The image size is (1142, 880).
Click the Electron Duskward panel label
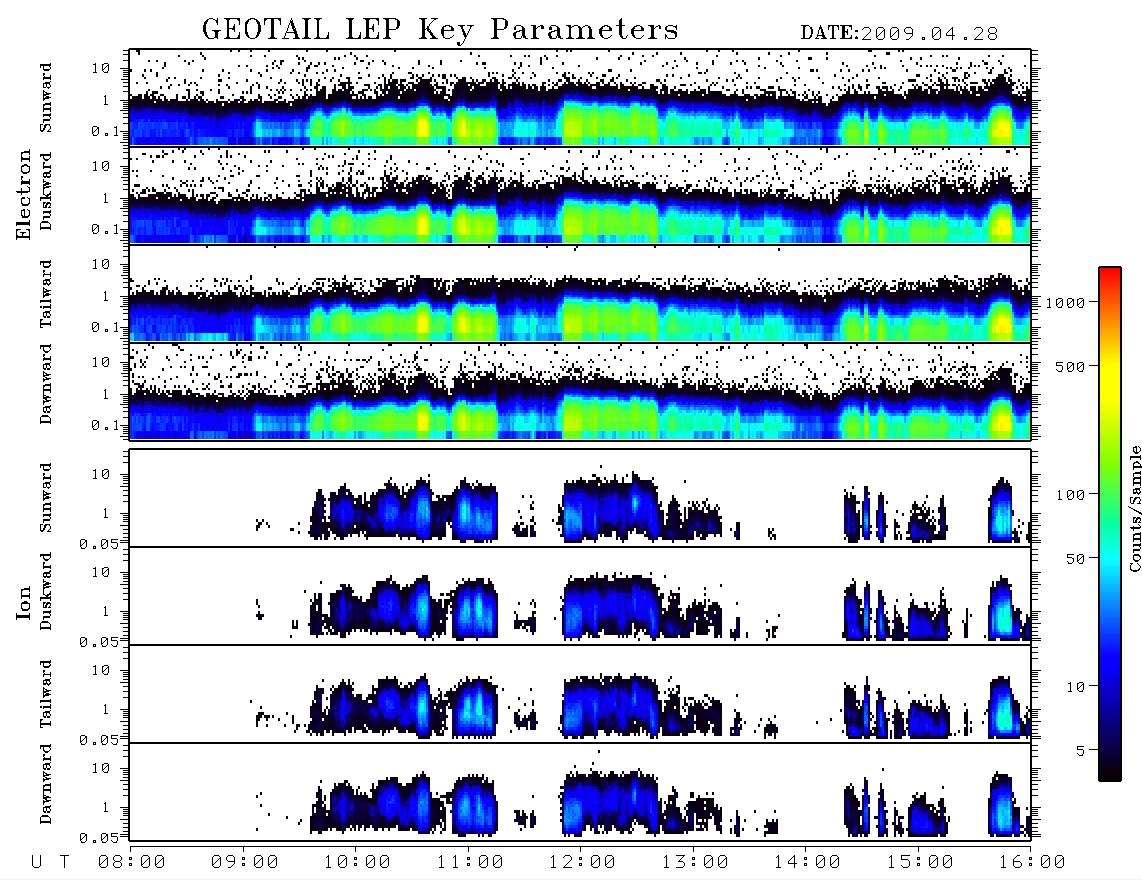(46, 191)
